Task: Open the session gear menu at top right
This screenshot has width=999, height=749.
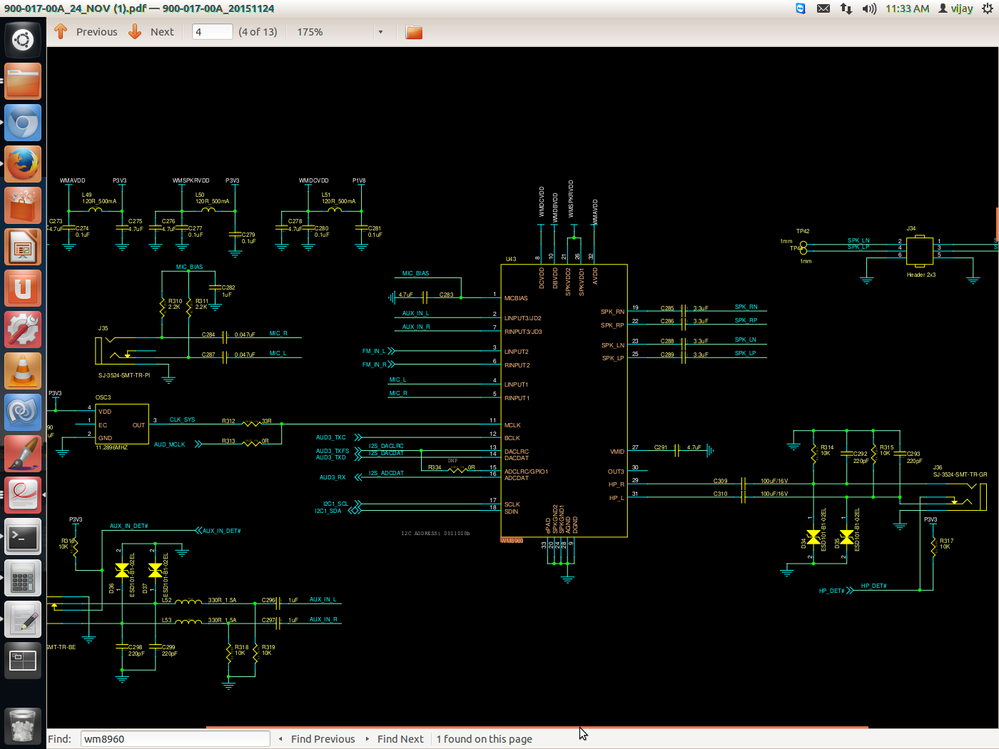Action: [x=988, y=10]
